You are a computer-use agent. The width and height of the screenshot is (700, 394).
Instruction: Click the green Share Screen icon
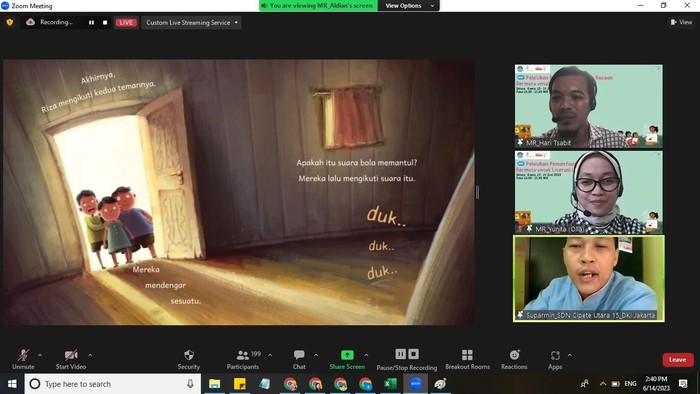347,355
